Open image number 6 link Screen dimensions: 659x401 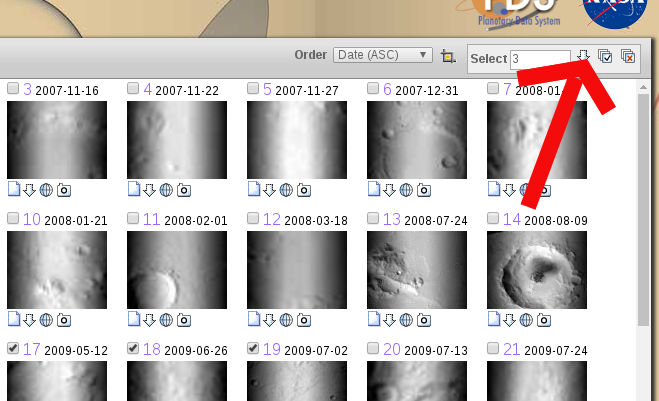coord(387,90)
